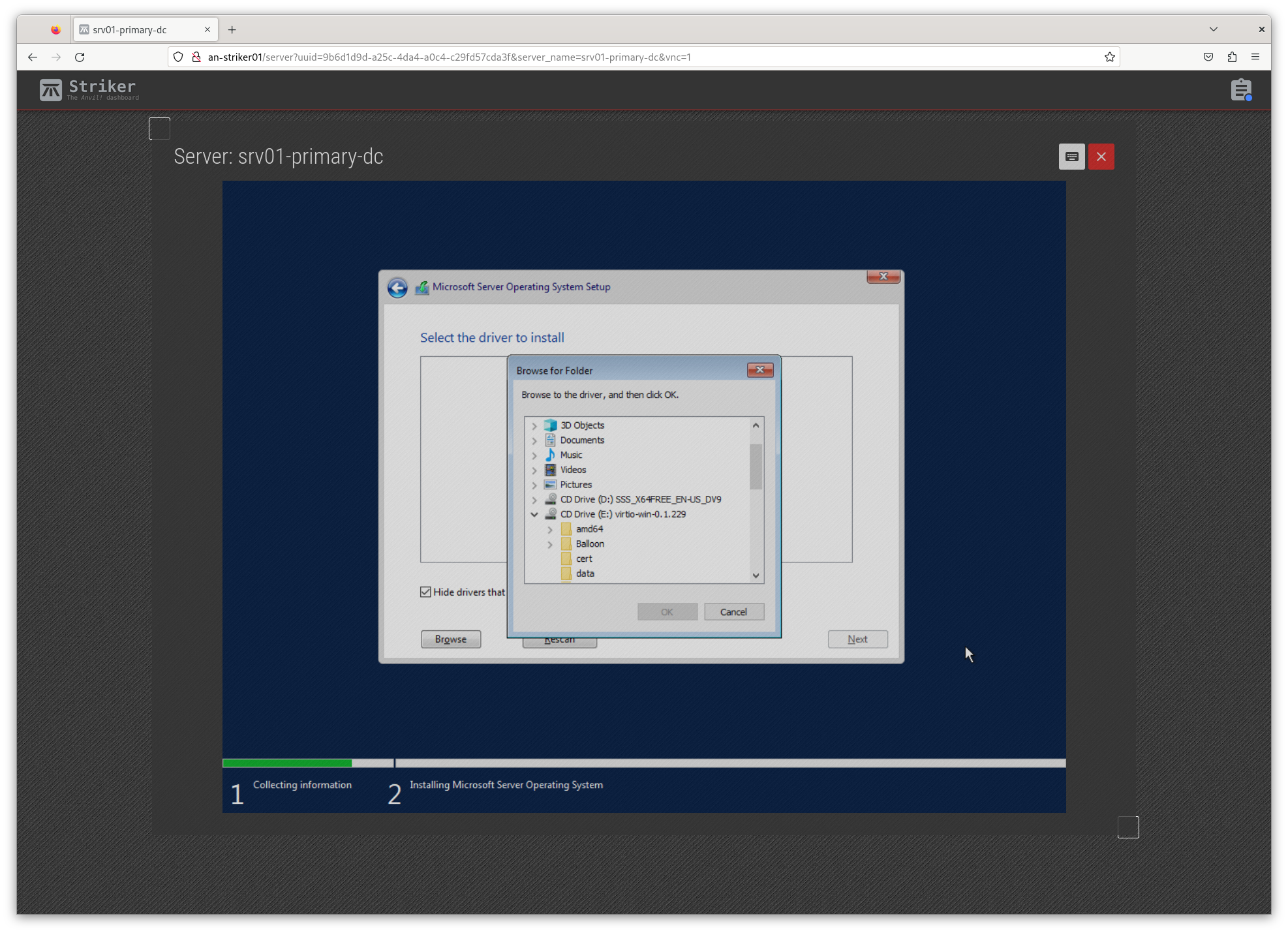
Task: Expand the Videos tree node
Action: (534, 470)
